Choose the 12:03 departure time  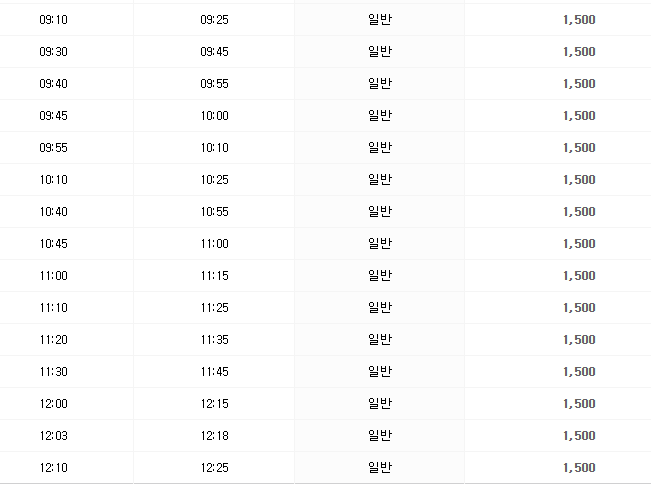pos(53,436)
